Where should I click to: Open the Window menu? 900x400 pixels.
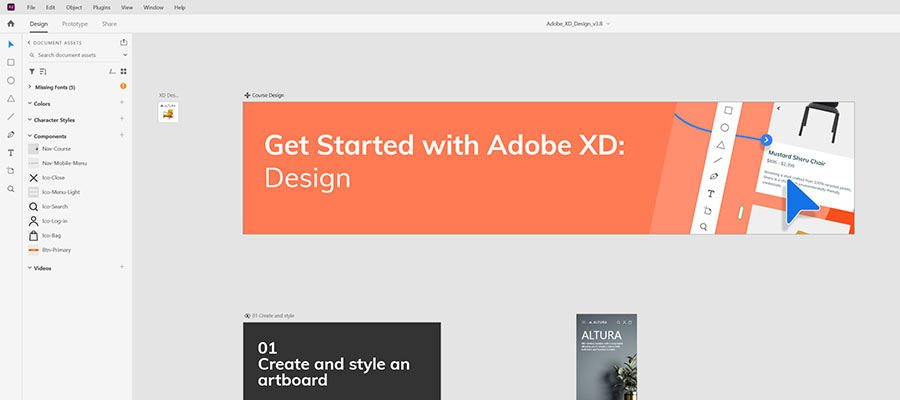tap(153, 7)
